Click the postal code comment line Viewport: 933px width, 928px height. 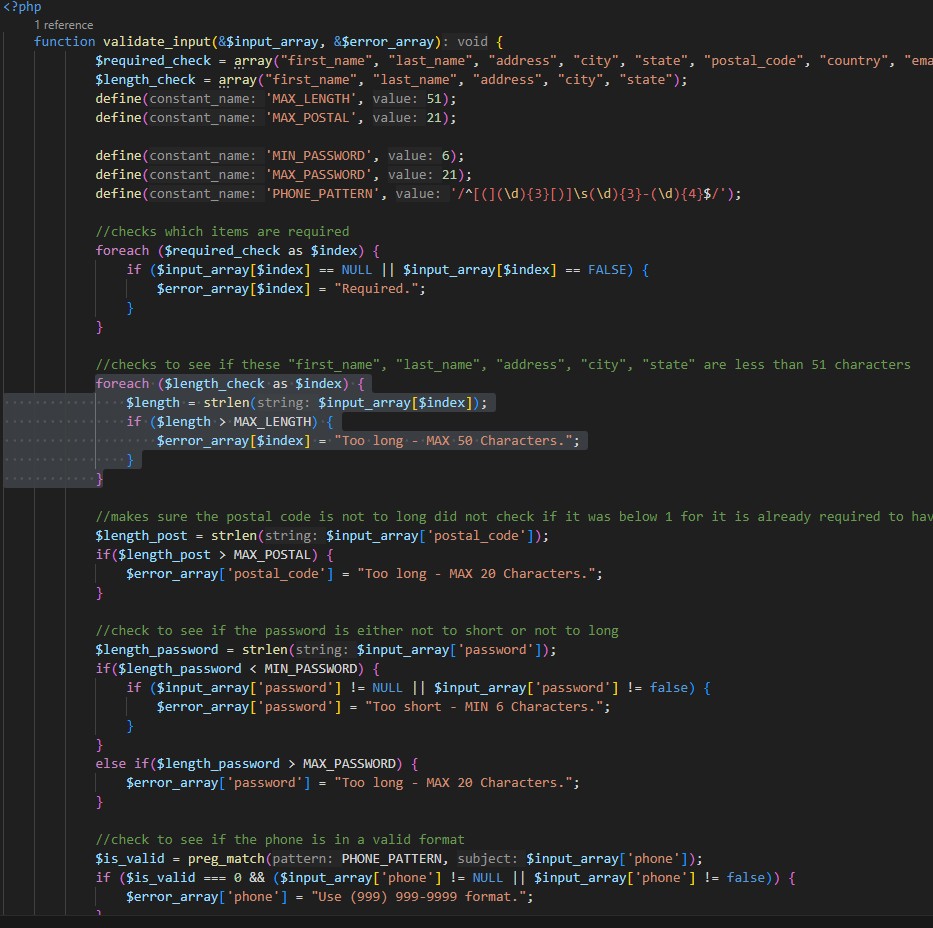(514, 517)
